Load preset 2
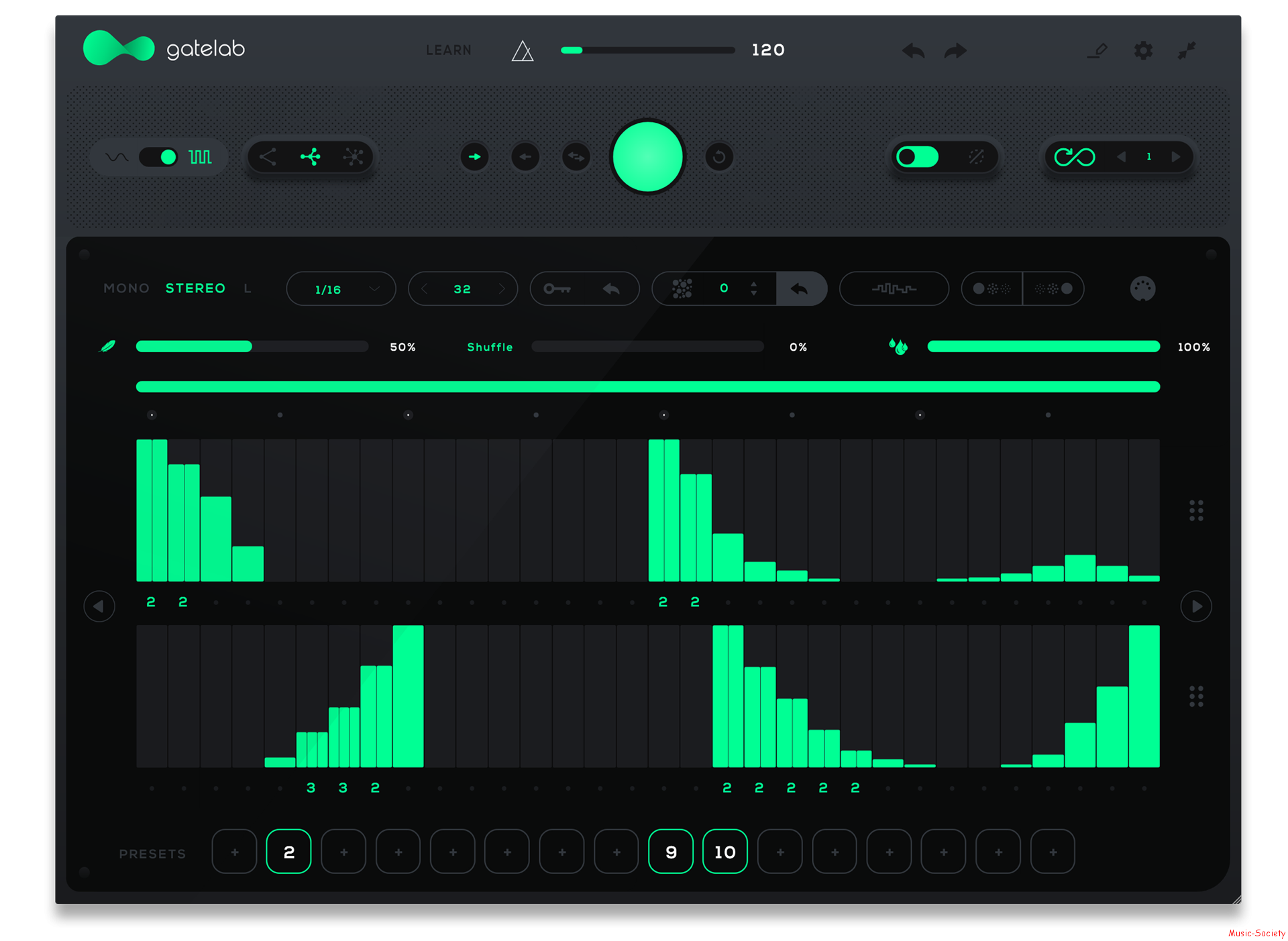 tap(288, 852)
